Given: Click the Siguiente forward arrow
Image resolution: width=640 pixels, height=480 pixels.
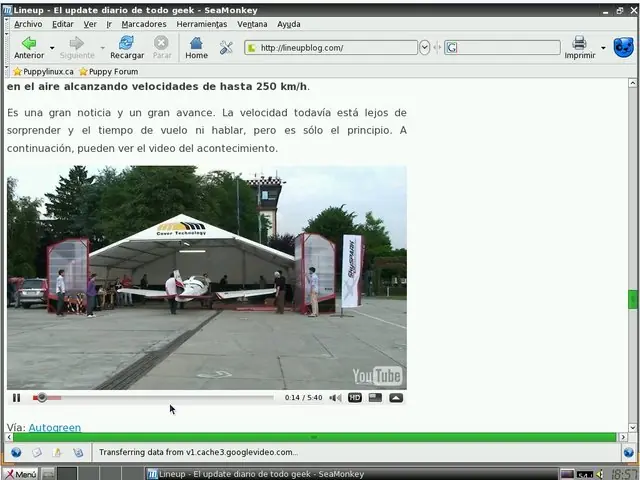Looking at the screenshot, I should click(77, 47).
